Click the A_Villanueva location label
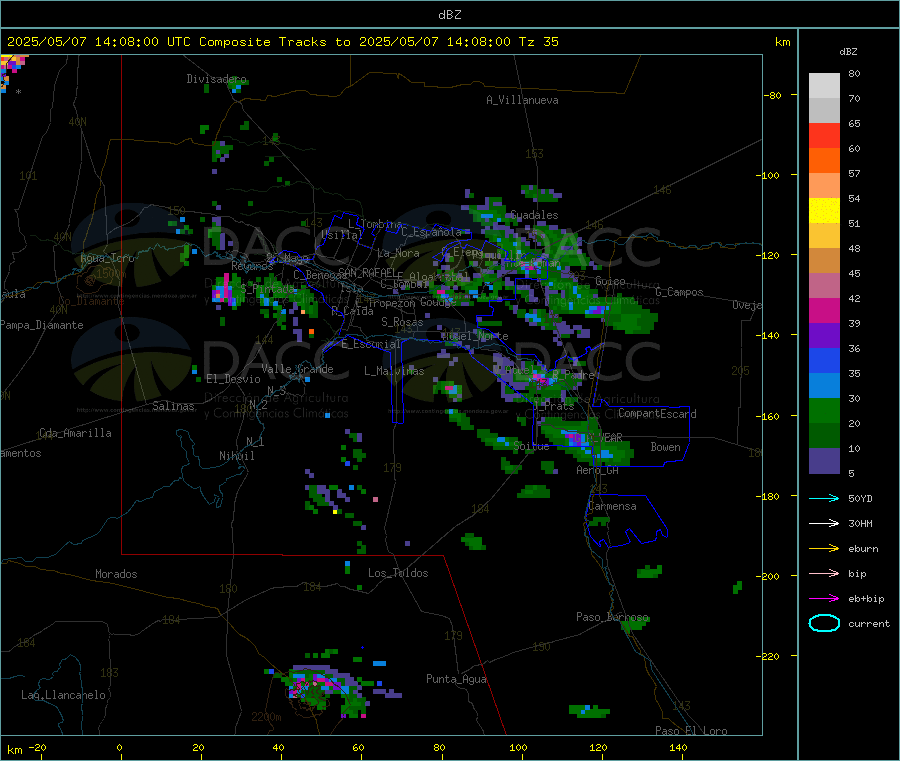This screenshot has height=761, width=900. [522, 100]
